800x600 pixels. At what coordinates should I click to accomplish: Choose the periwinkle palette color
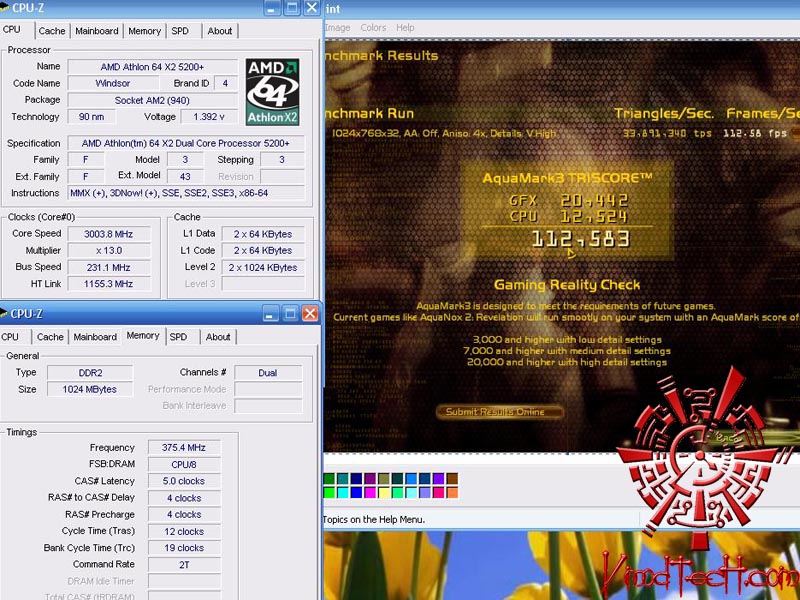[424, 492]
